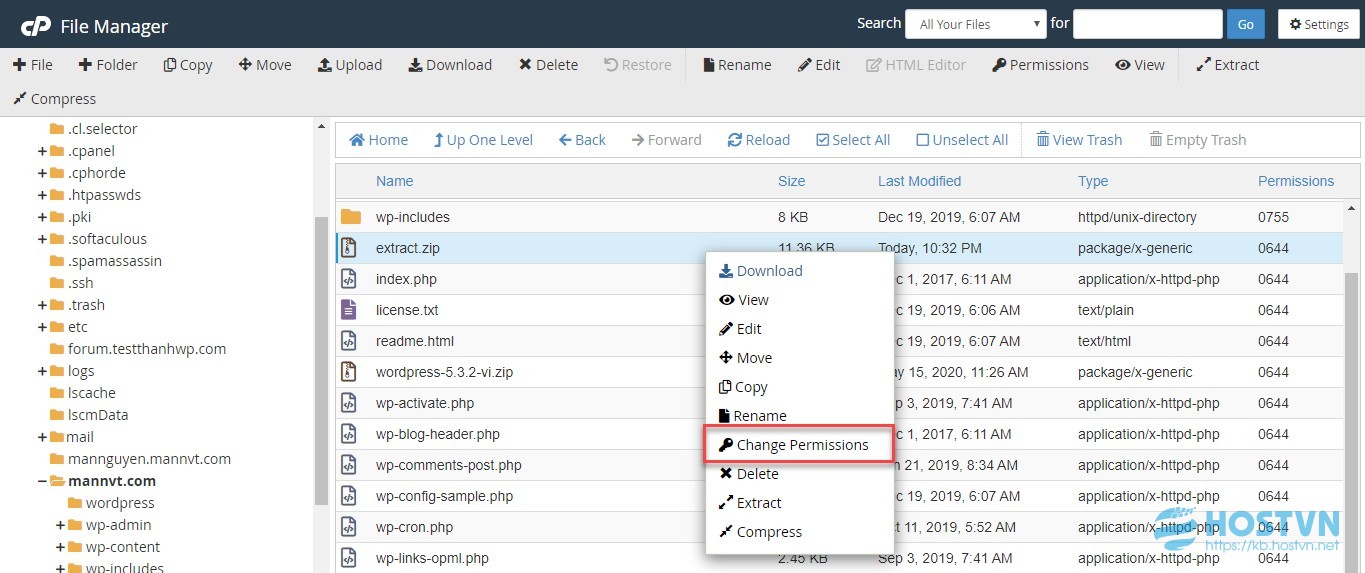Expand the wp-admin folder tree node
The image size is (1365, 573).
coord(60,525)
